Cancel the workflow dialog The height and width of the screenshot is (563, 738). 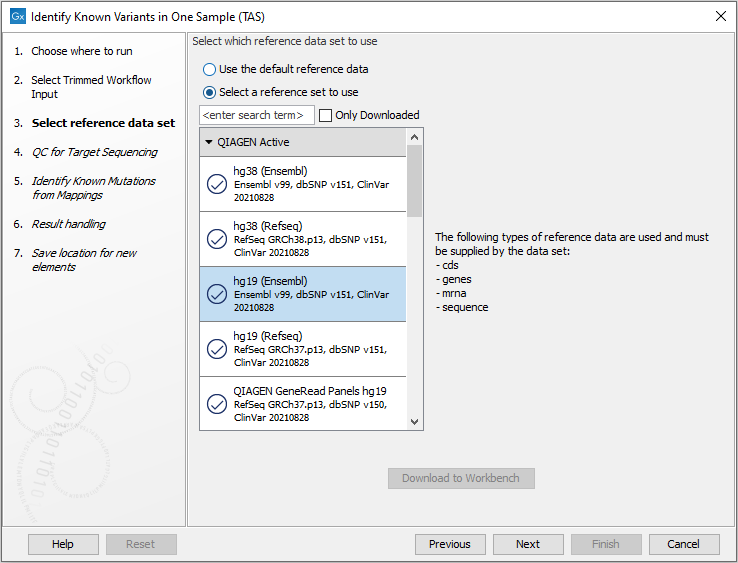click(684, 544)
